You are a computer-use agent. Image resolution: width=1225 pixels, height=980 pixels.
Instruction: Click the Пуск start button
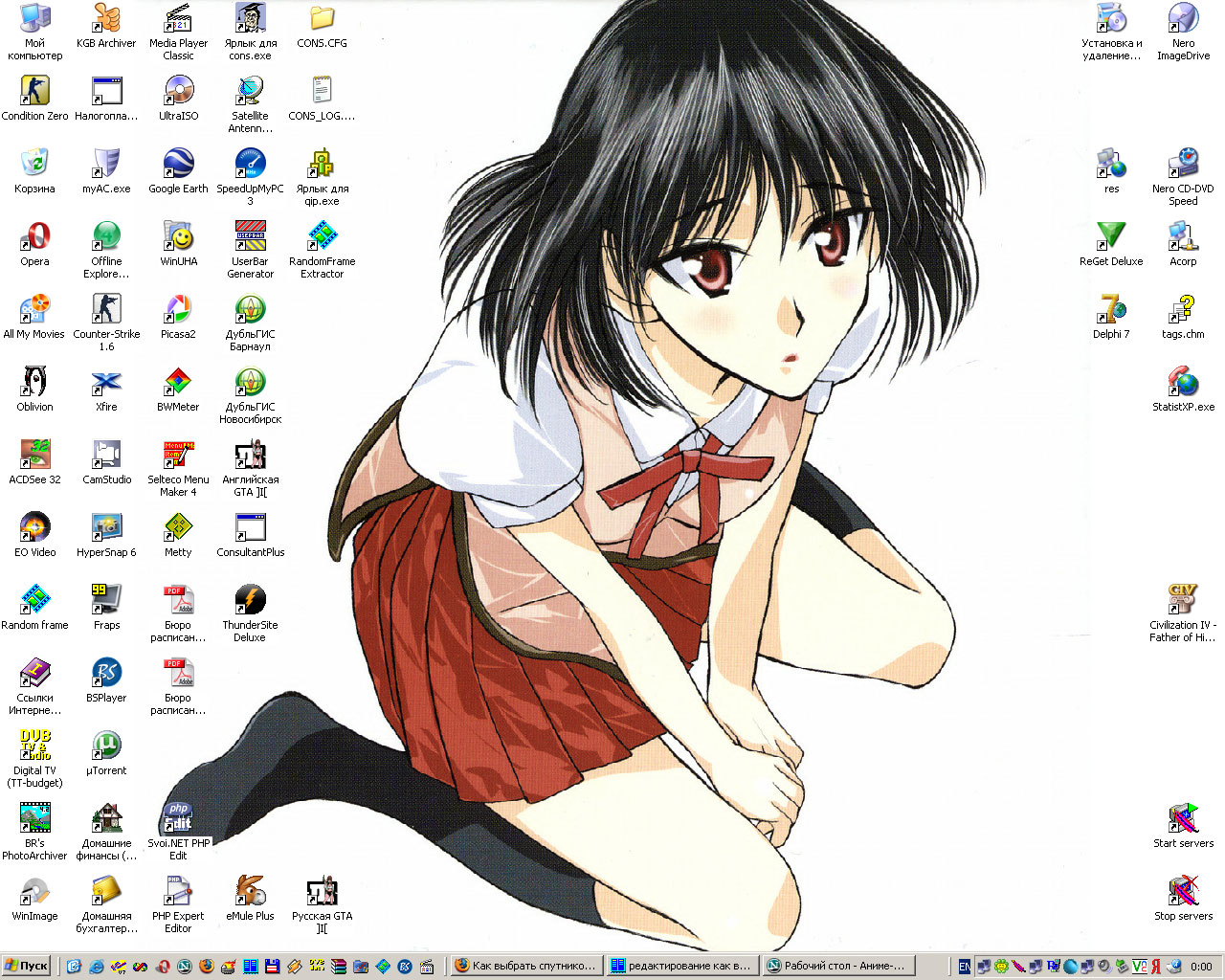(26, 966)
